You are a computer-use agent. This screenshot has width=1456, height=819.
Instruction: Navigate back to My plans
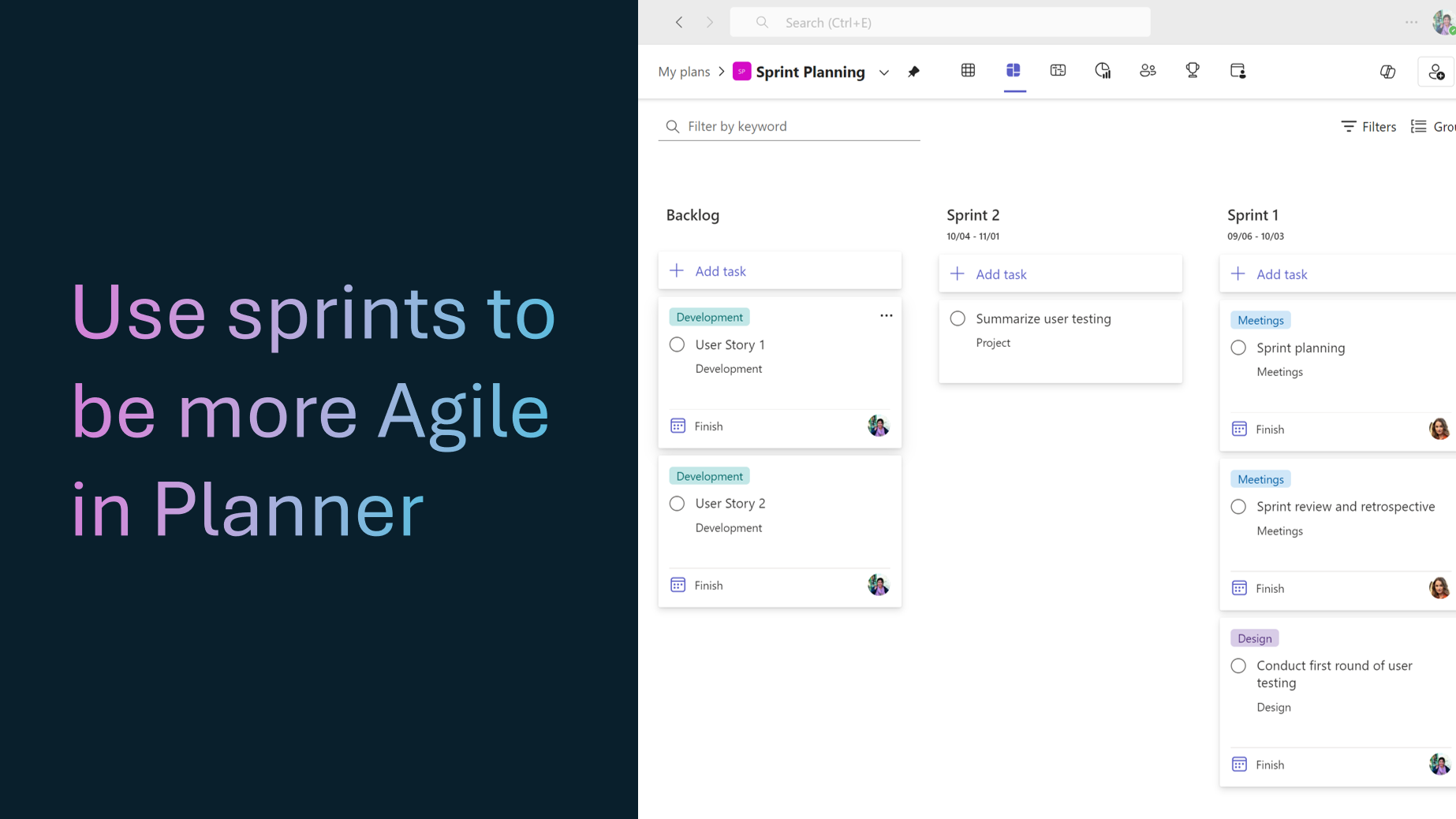(x=684, y=71)
